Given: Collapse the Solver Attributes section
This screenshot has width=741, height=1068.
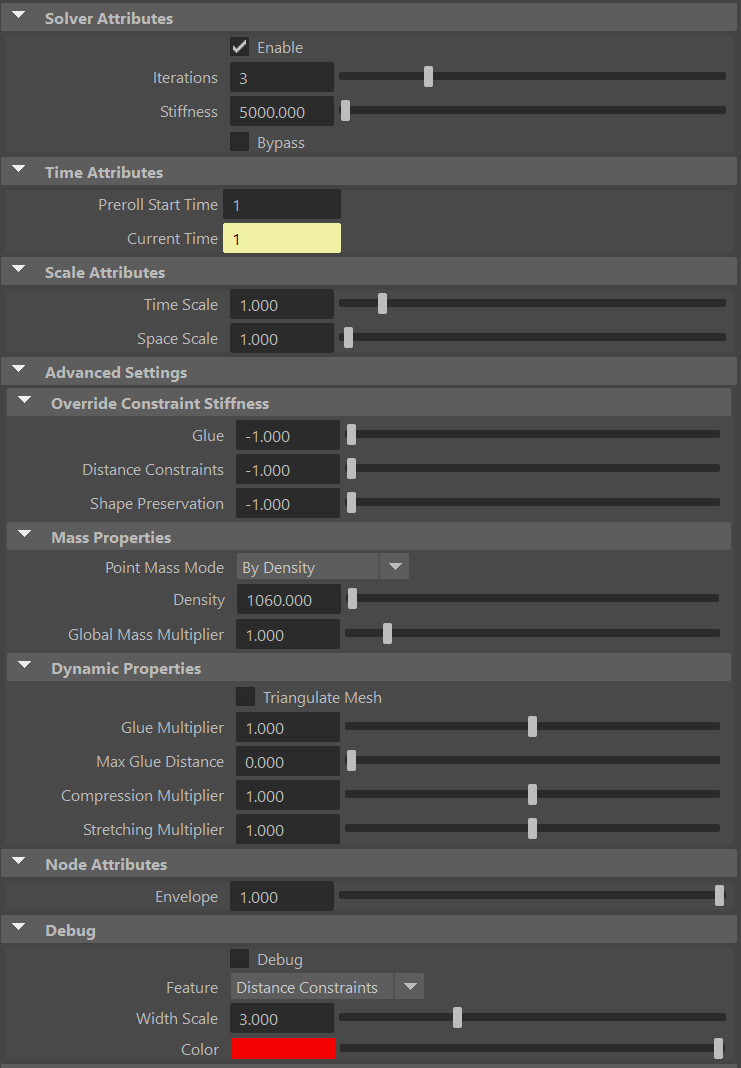Looking at the screenshot, I should (x=18, y=15).
